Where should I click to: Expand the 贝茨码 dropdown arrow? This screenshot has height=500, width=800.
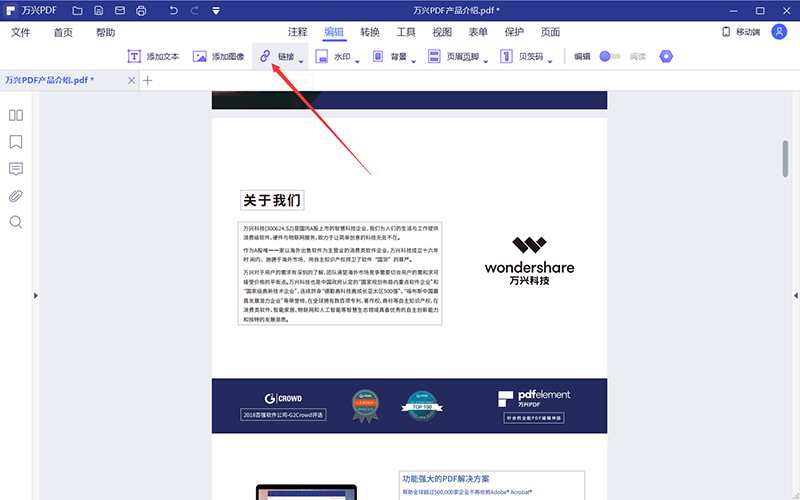tap(550, 62)
